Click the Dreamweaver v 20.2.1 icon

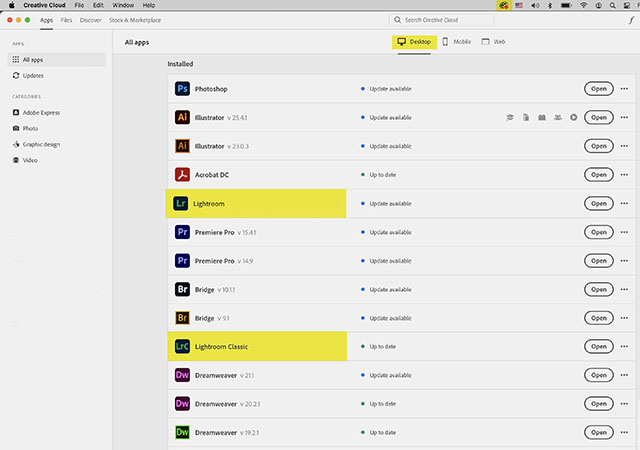click(x=182, y=403)
